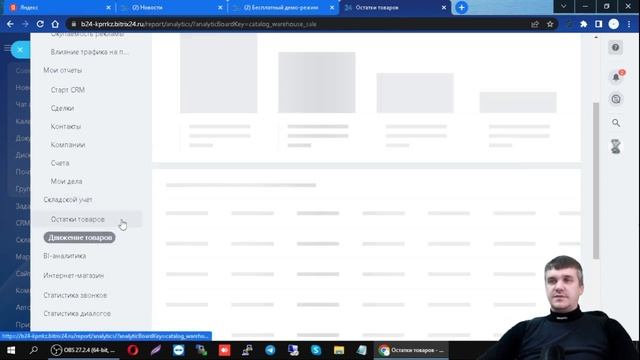
Task: Open the Интернет-магазин section
Action: 73,276
